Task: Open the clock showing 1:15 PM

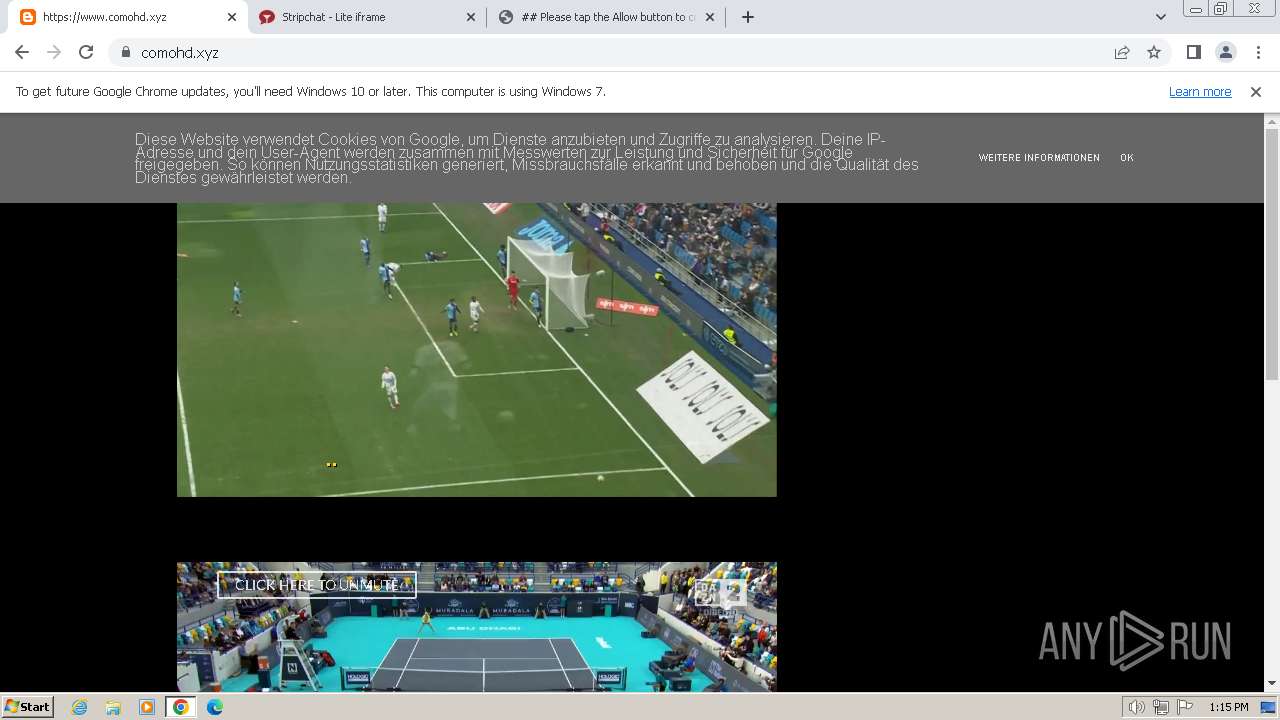Action: click(x=1229, y=707)
